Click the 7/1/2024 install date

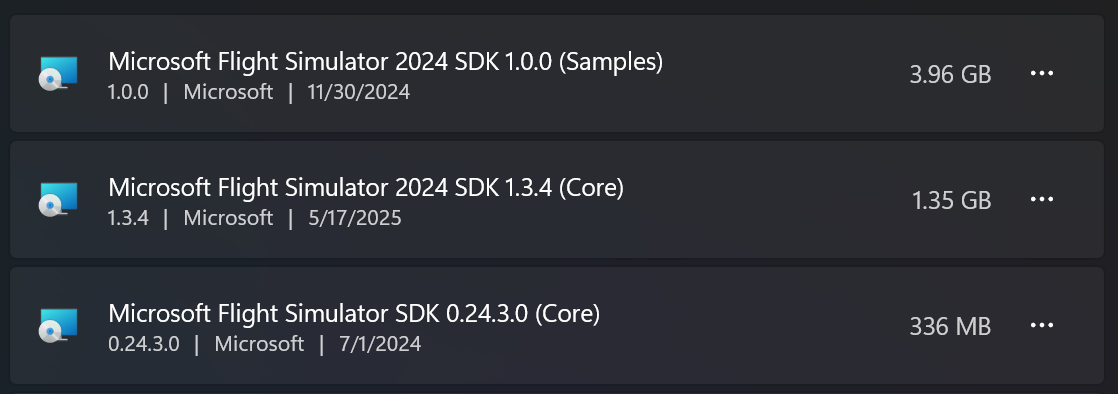380,344
